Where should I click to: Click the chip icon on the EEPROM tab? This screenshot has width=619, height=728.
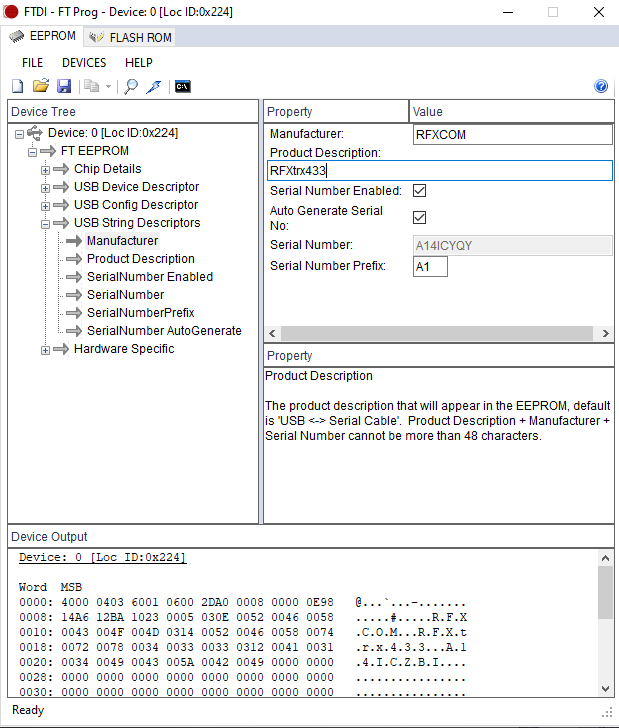17,36
